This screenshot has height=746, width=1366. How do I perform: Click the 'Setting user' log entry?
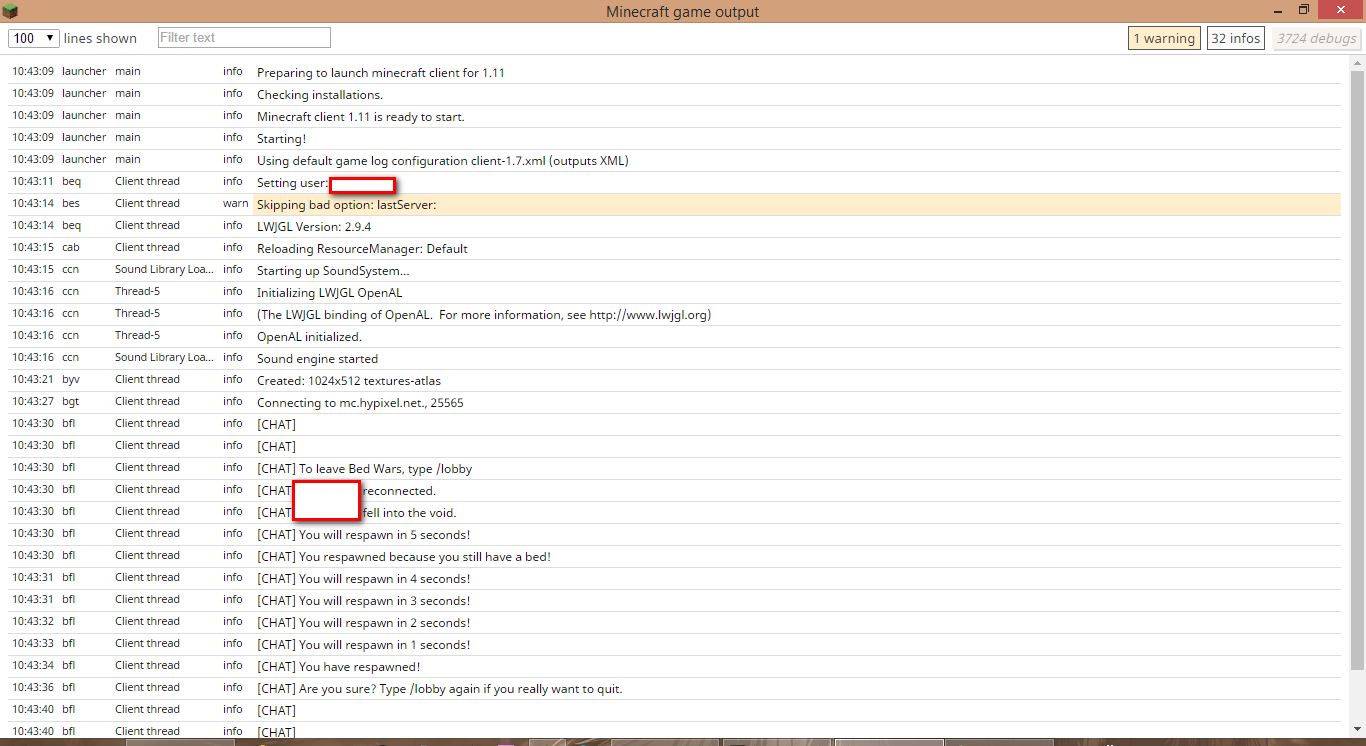(x=292, y=183)
